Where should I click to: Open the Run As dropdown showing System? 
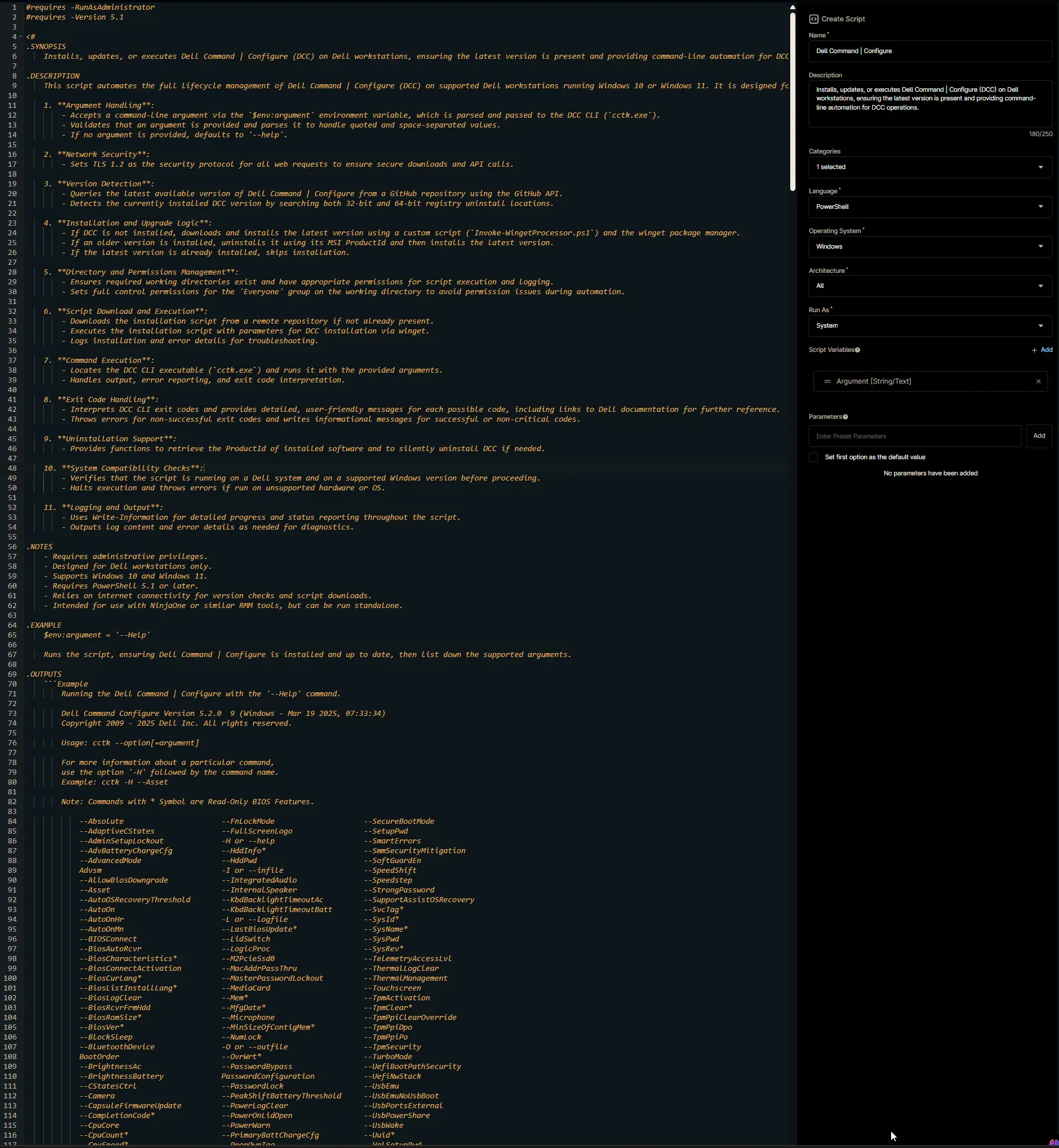click(930, 326)
